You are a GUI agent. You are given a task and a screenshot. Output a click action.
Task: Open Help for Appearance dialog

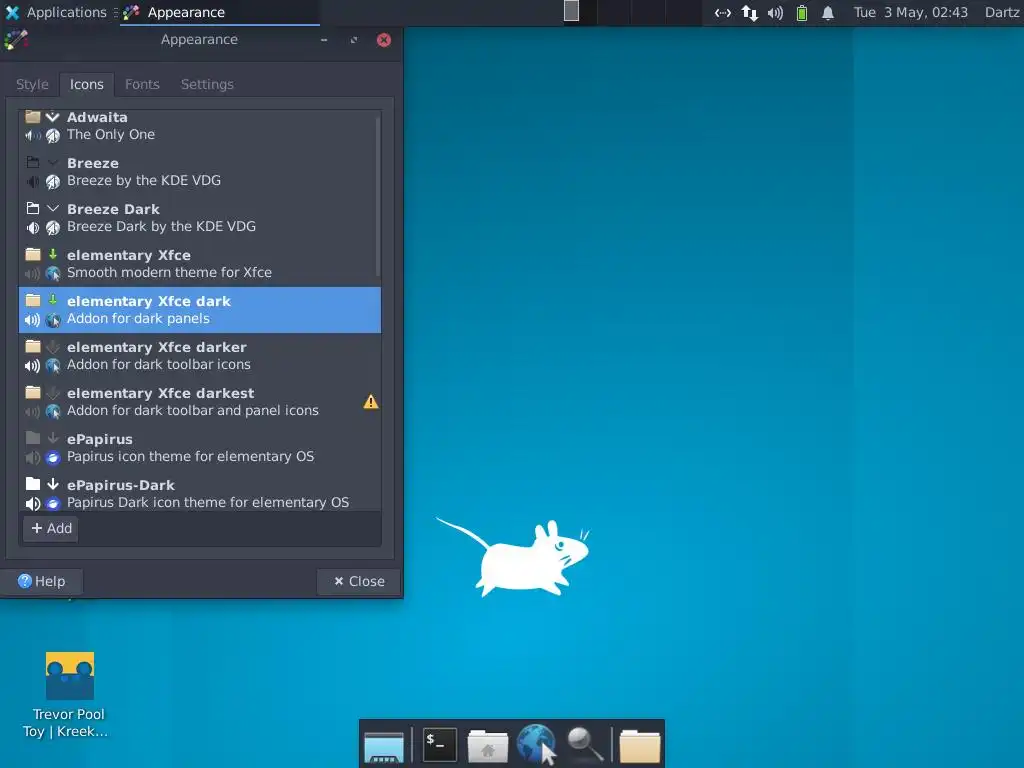(x=41, y=581)
